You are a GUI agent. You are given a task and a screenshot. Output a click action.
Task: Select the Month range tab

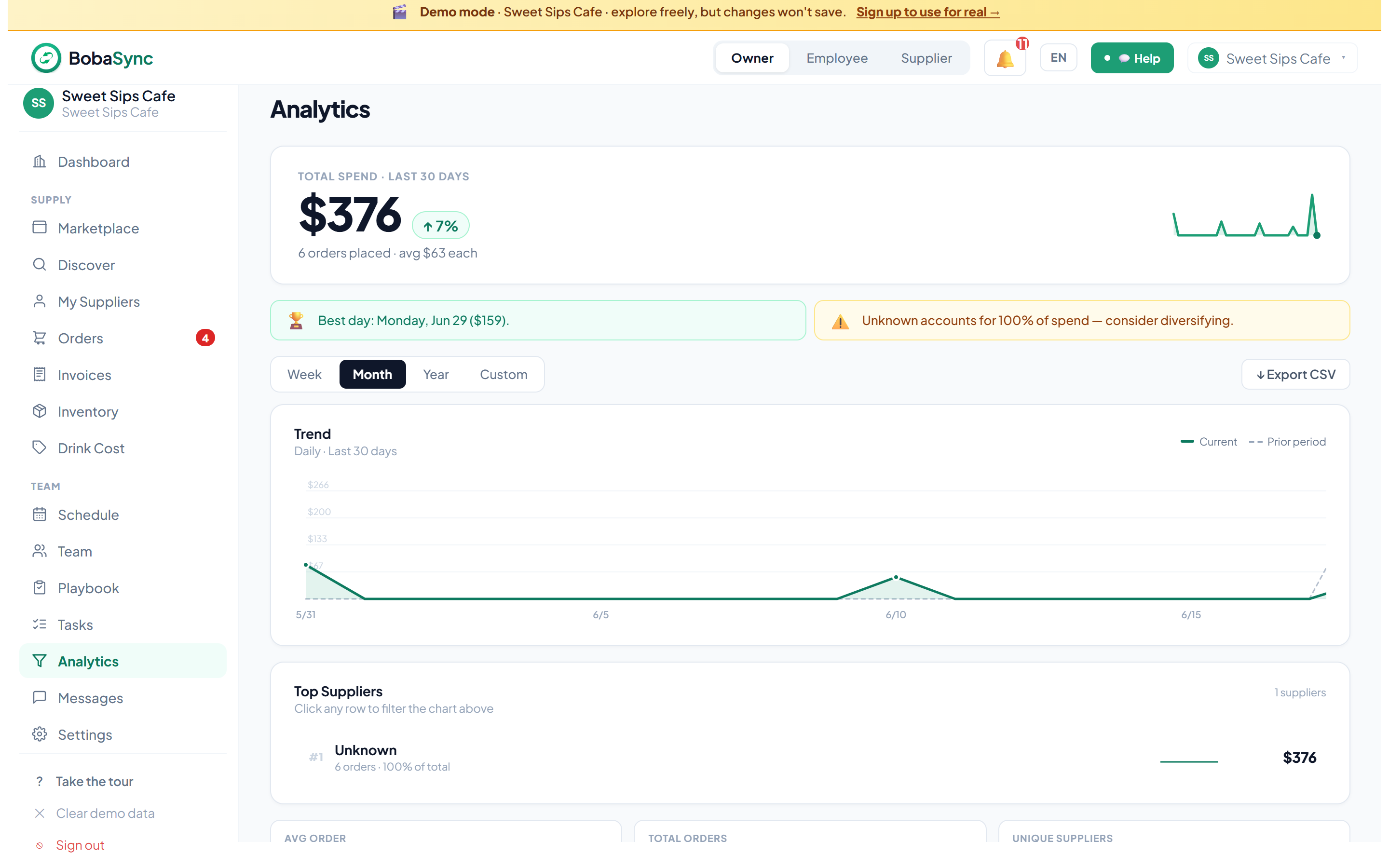(372, 374)
